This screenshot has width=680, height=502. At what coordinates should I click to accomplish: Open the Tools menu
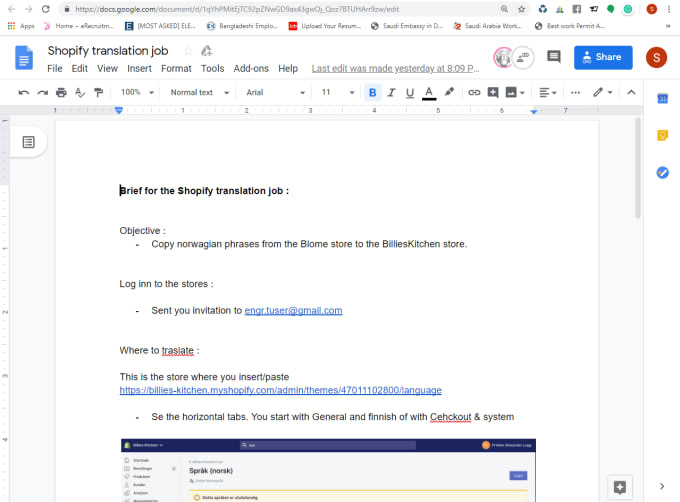[x=212, y=68]
